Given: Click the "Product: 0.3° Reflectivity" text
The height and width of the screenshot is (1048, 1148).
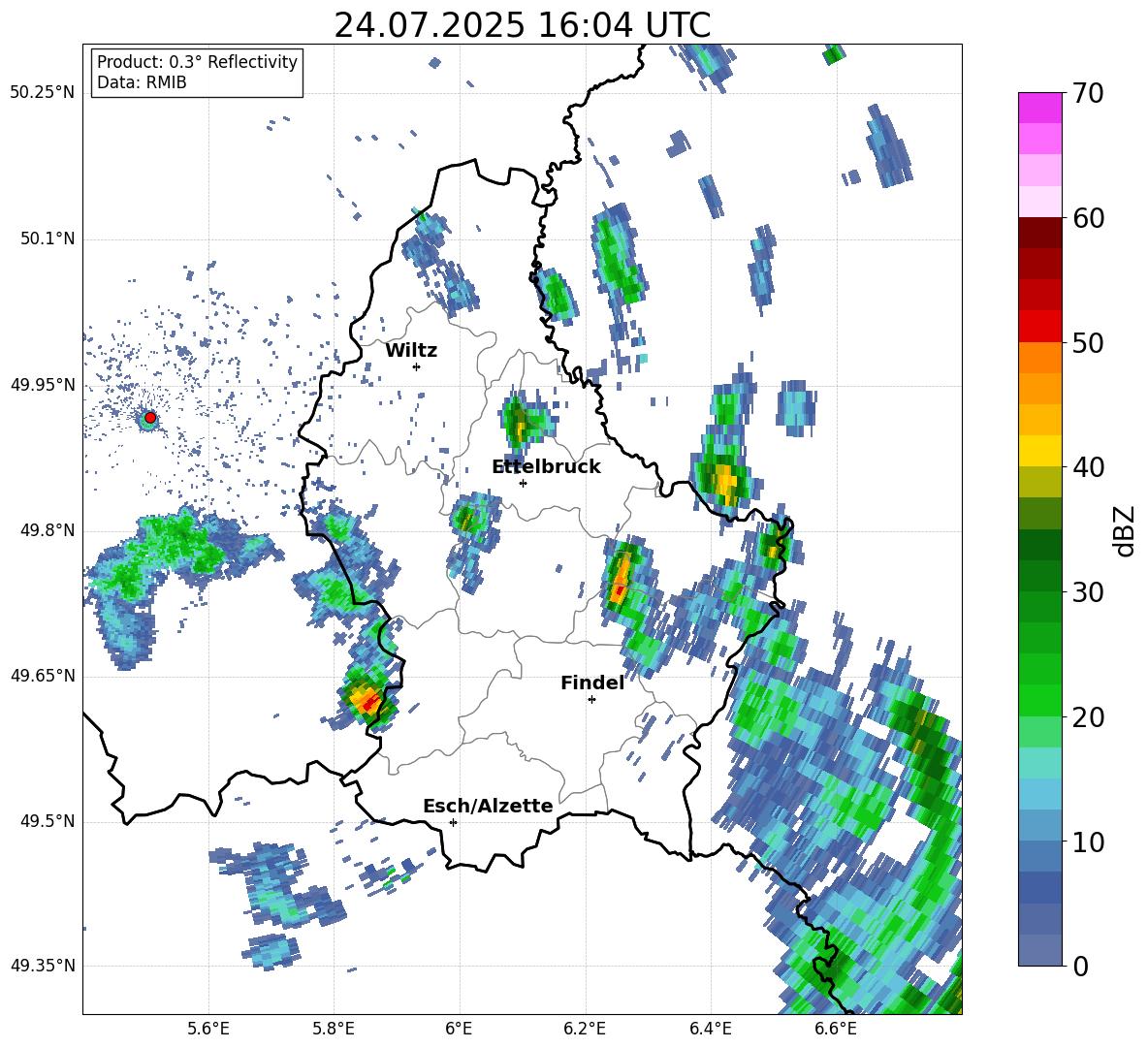Looking at the screenshot, I should point(197,62).
